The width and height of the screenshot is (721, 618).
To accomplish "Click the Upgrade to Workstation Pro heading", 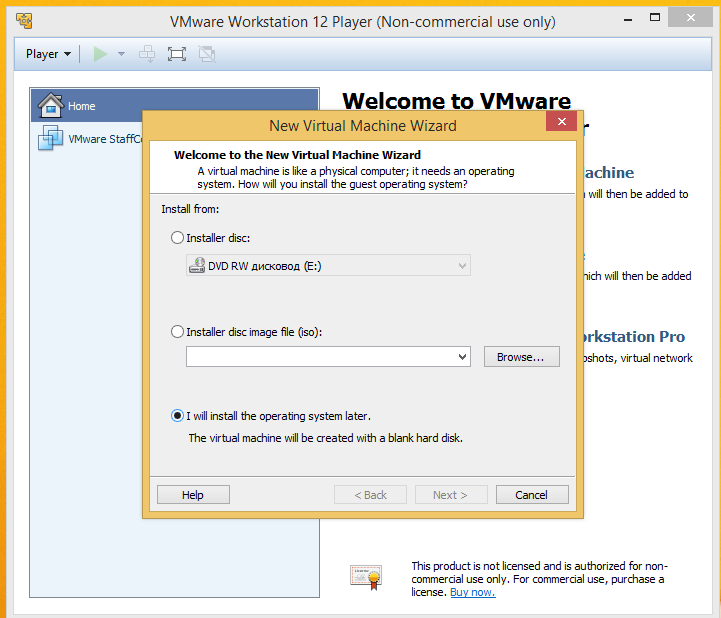I will pyautogui.click(x=634, y=337).
